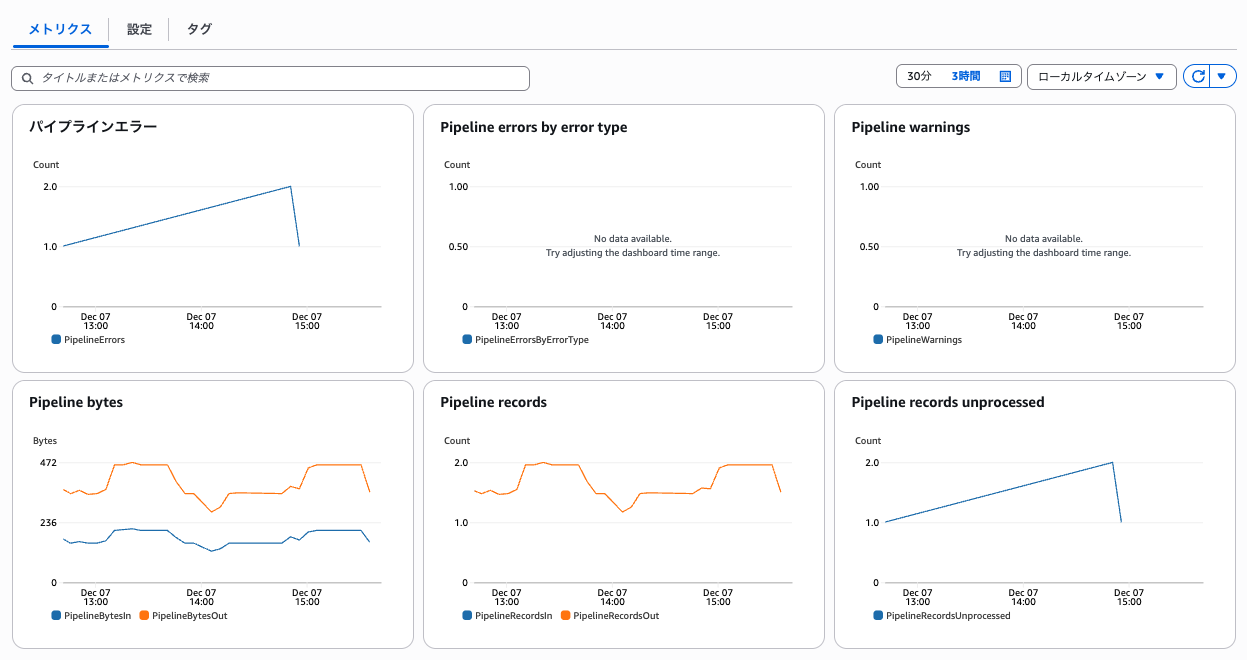The width and height of the screenshot is (1247, 660).
Task: Expand the ローカルタイムゾーン timezone dropdown
Action: (1101, 77)
